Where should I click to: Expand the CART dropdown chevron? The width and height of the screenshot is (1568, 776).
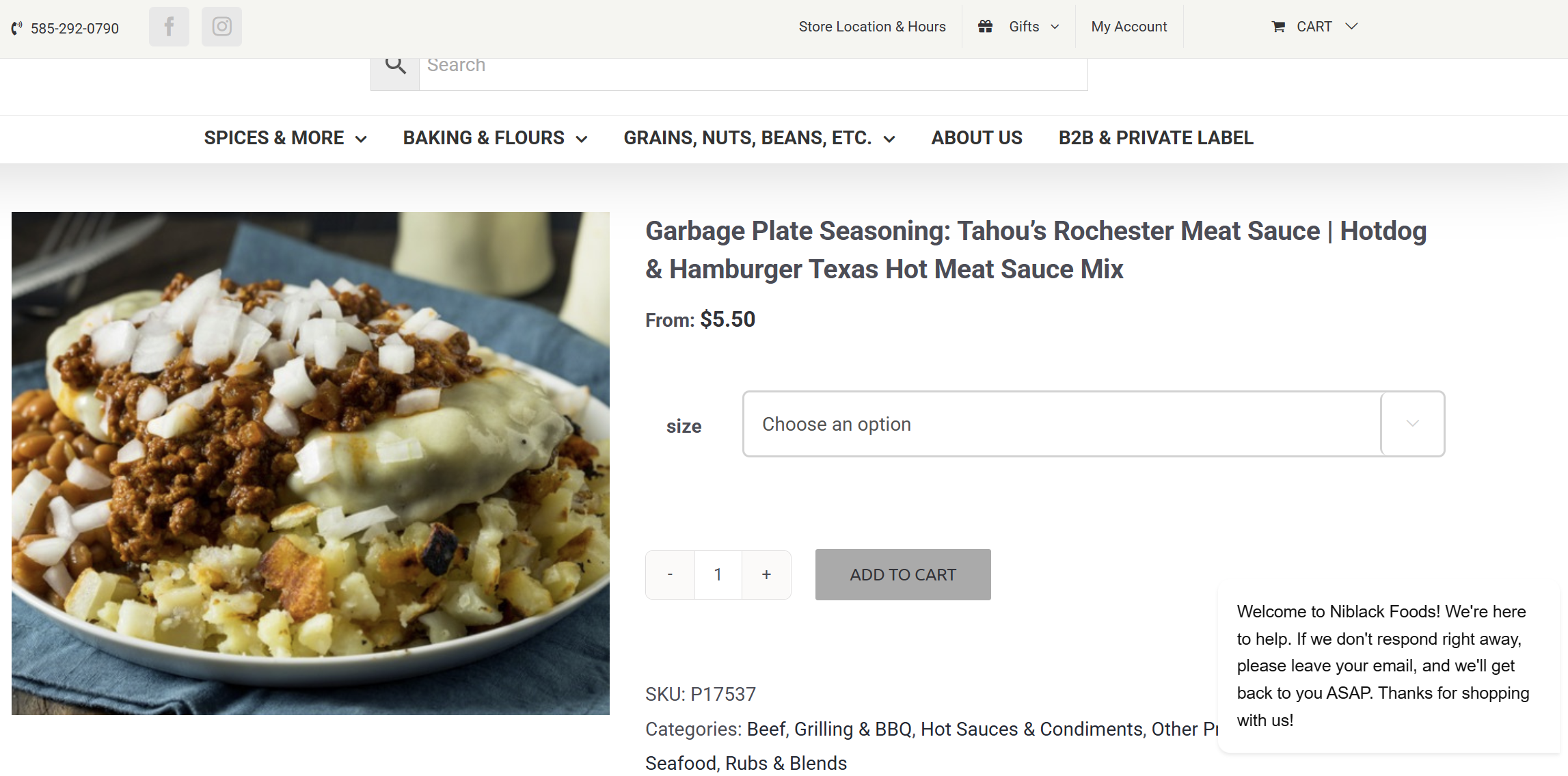1351,27
